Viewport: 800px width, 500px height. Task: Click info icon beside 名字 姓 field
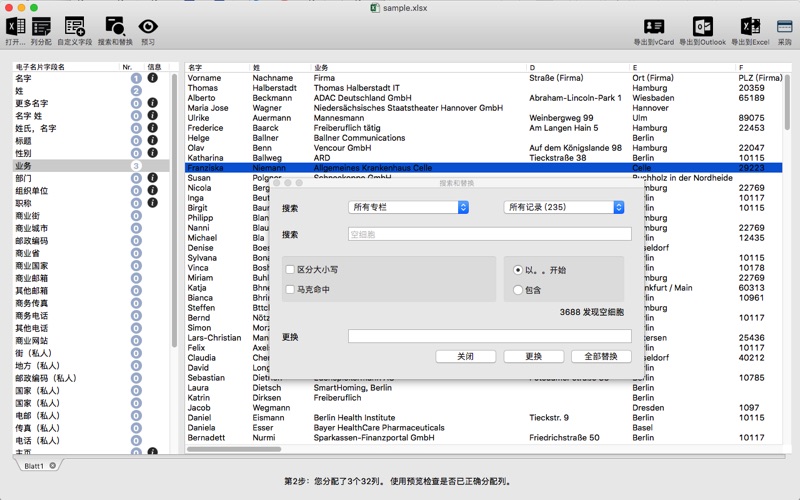click(152, 115)
